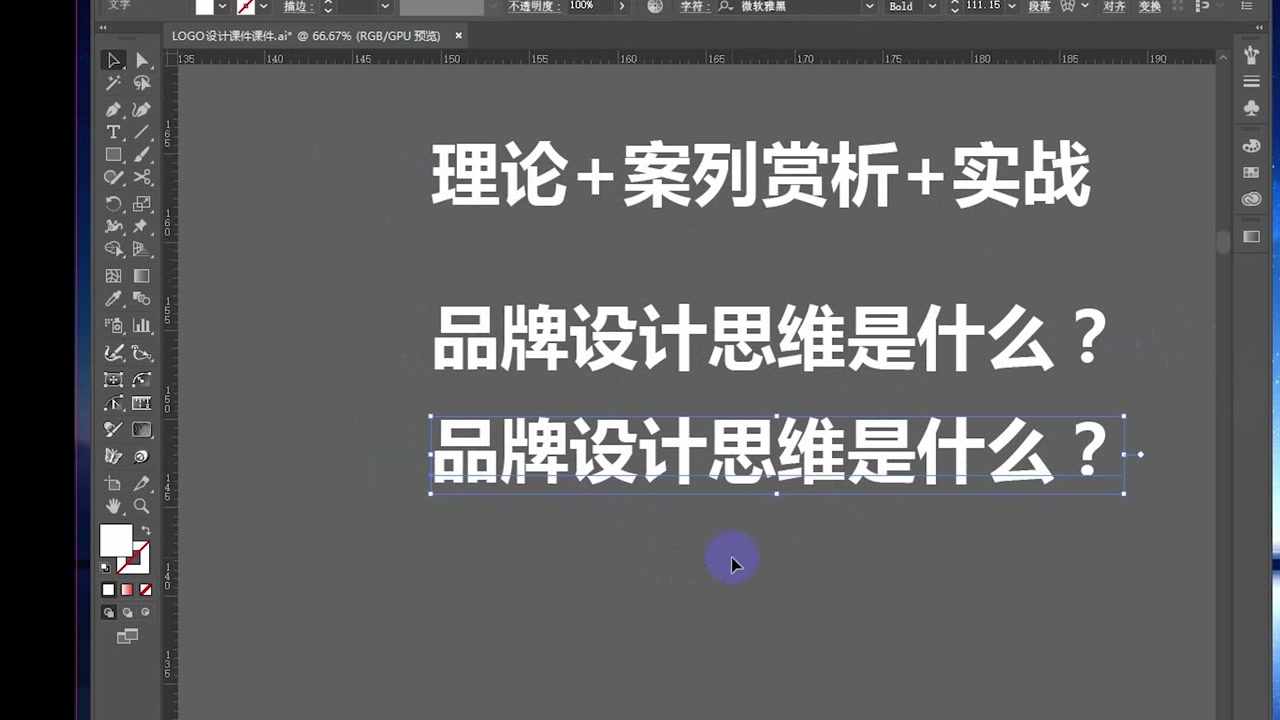Enable Draw Behind mode

click(x=127, y=612)
